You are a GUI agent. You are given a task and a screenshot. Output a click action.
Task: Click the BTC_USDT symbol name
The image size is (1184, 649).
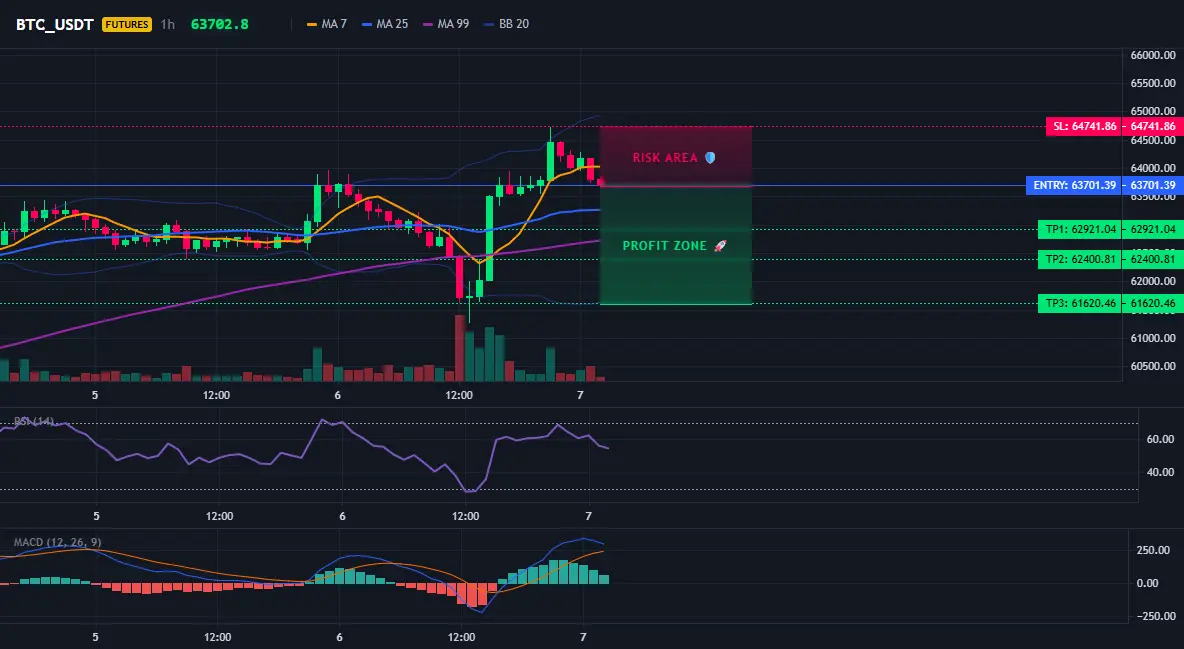[x=54, y=24]
